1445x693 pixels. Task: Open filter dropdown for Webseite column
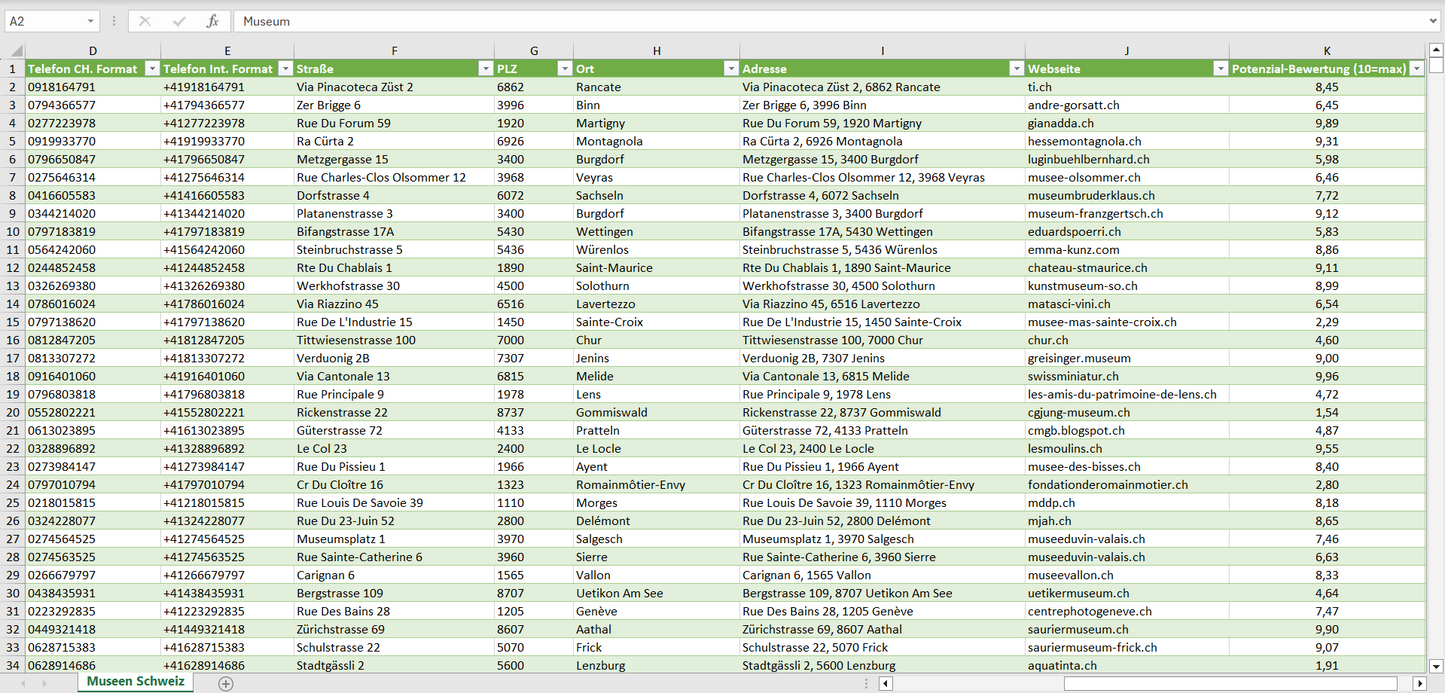coord(1219,69)
